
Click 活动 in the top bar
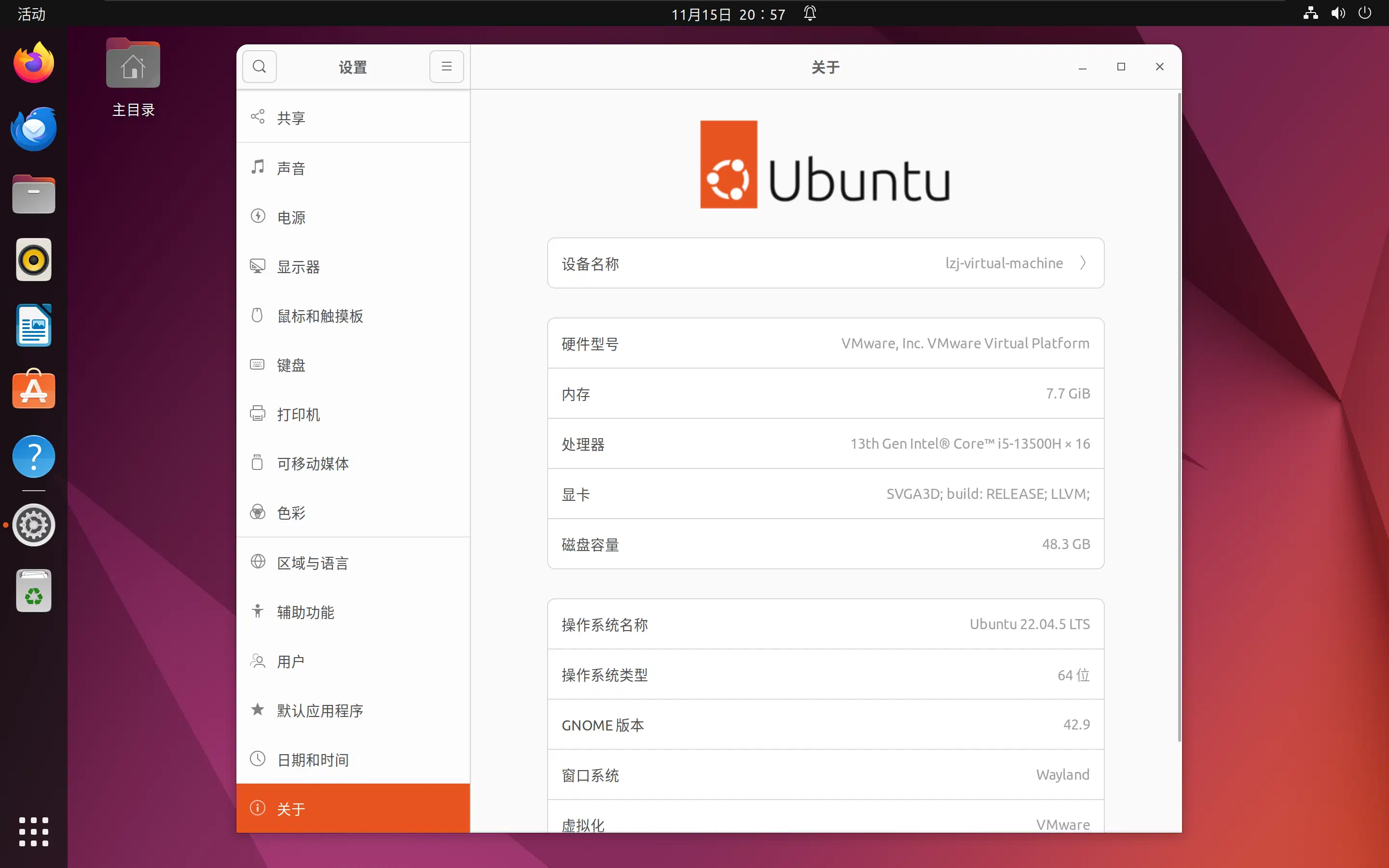click(x=30, y=14)
